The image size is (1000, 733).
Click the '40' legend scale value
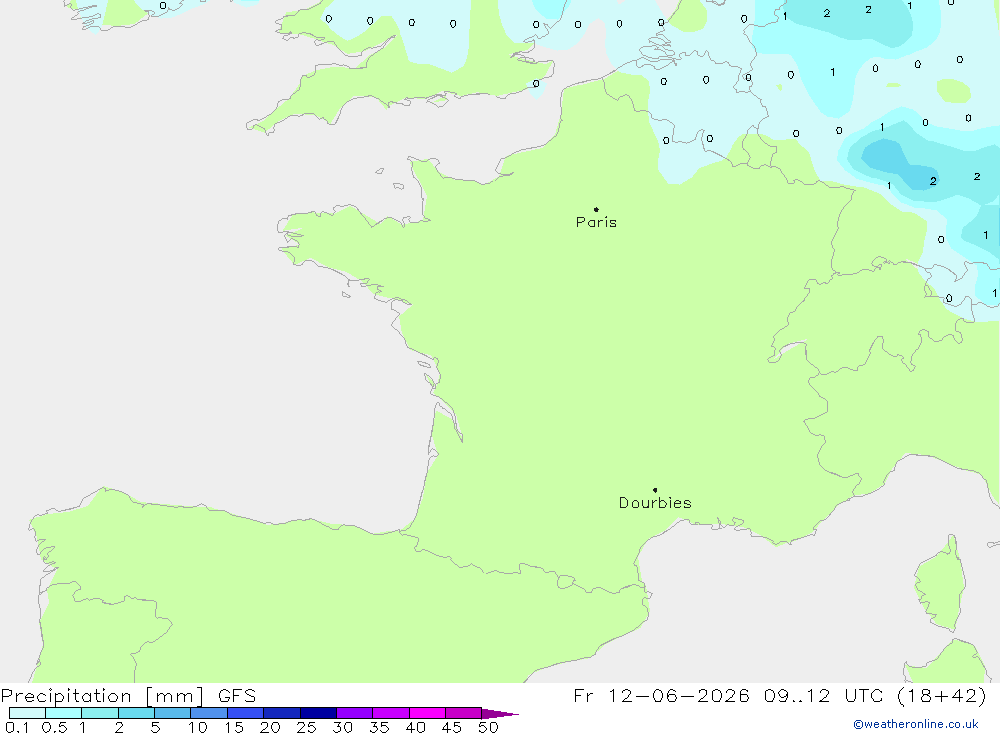(416, 727)
